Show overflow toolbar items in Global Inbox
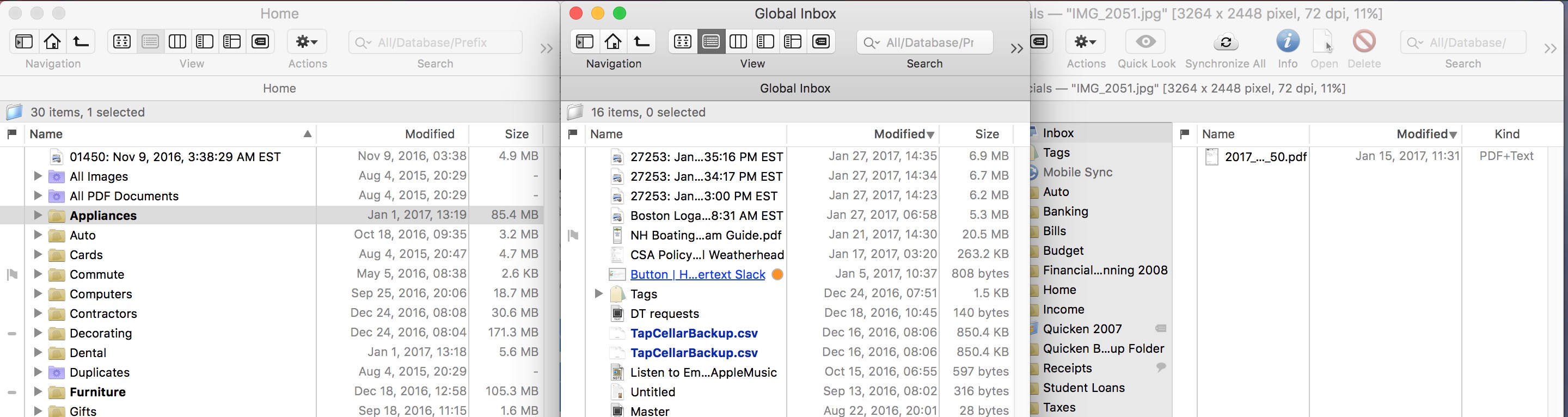 1016,48
